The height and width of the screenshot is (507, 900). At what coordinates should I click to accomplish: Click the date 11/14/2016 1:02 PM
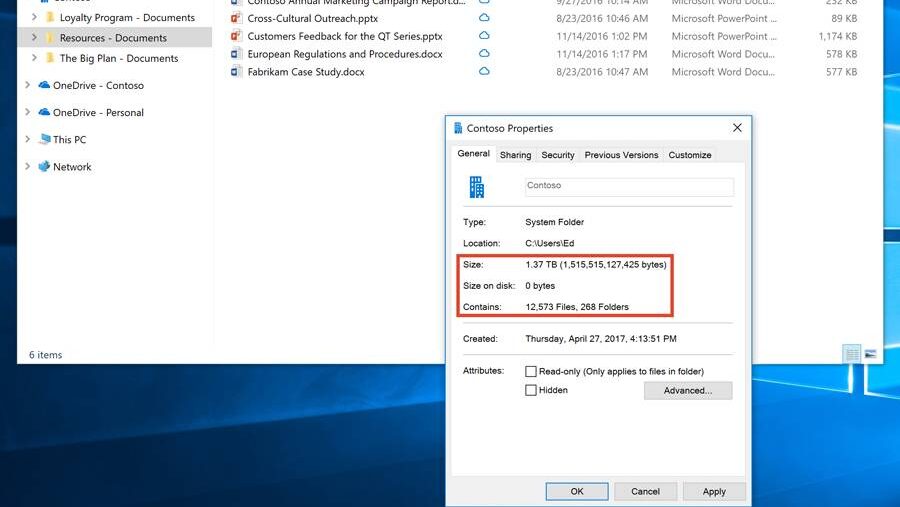pos(602,36)
